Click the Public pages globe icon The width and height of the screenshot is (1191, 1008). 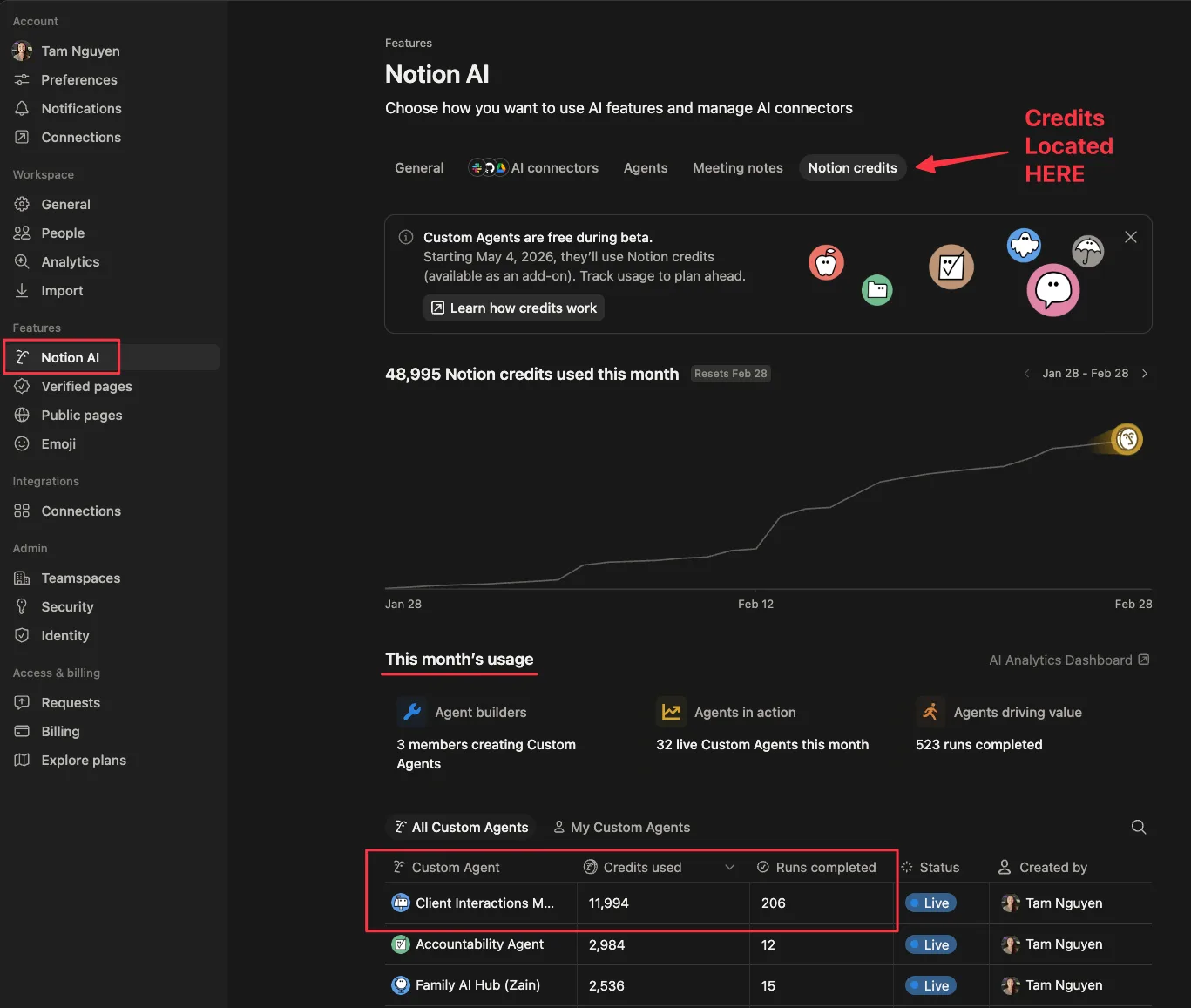point(22,415)
